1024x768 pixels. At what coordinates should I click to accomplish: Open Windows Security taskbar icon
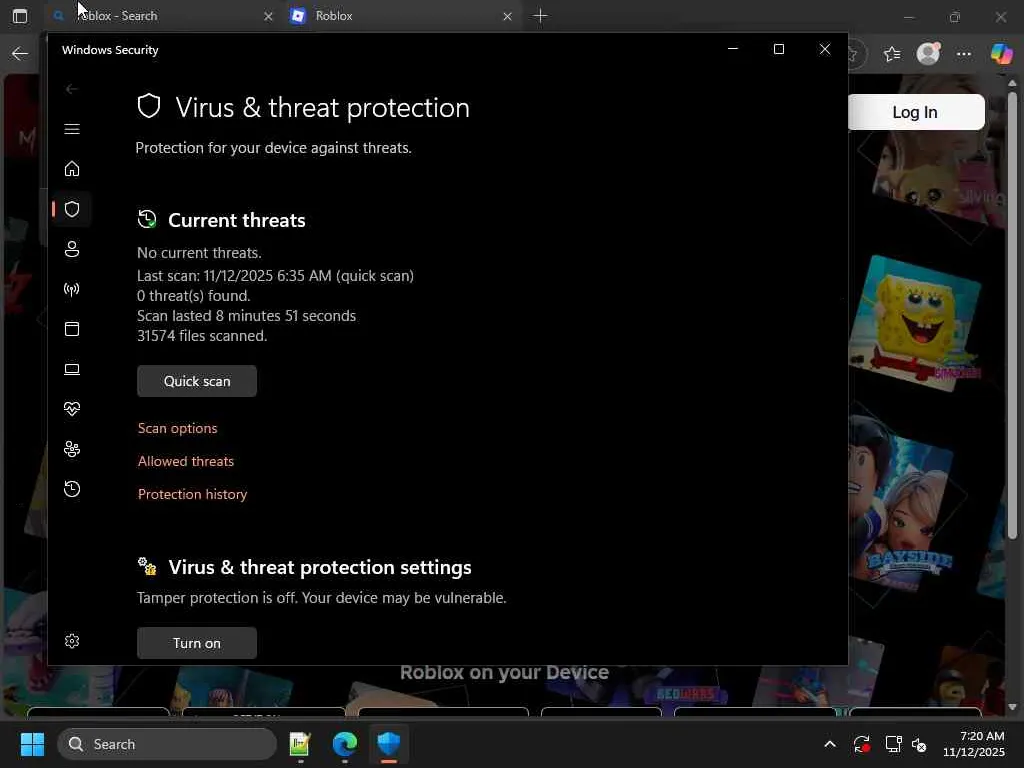pos(389,744)
